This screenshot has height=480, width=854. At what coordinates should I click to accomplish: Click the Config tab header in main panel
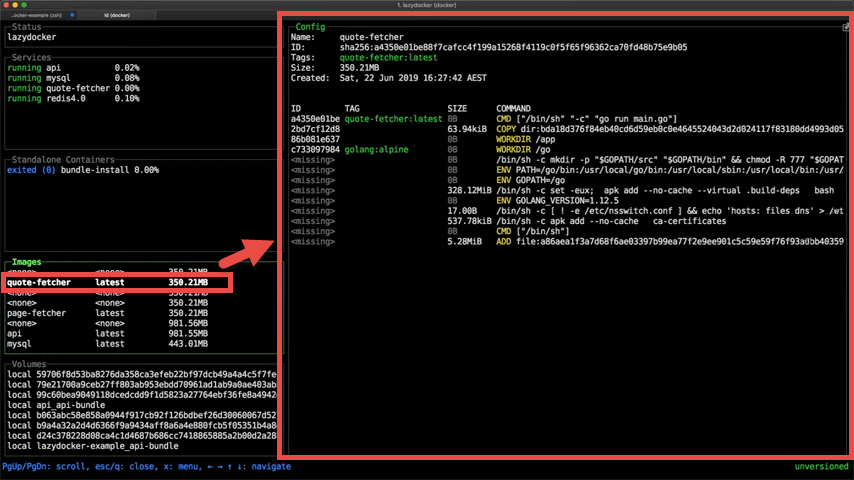(x=310, y=26)
